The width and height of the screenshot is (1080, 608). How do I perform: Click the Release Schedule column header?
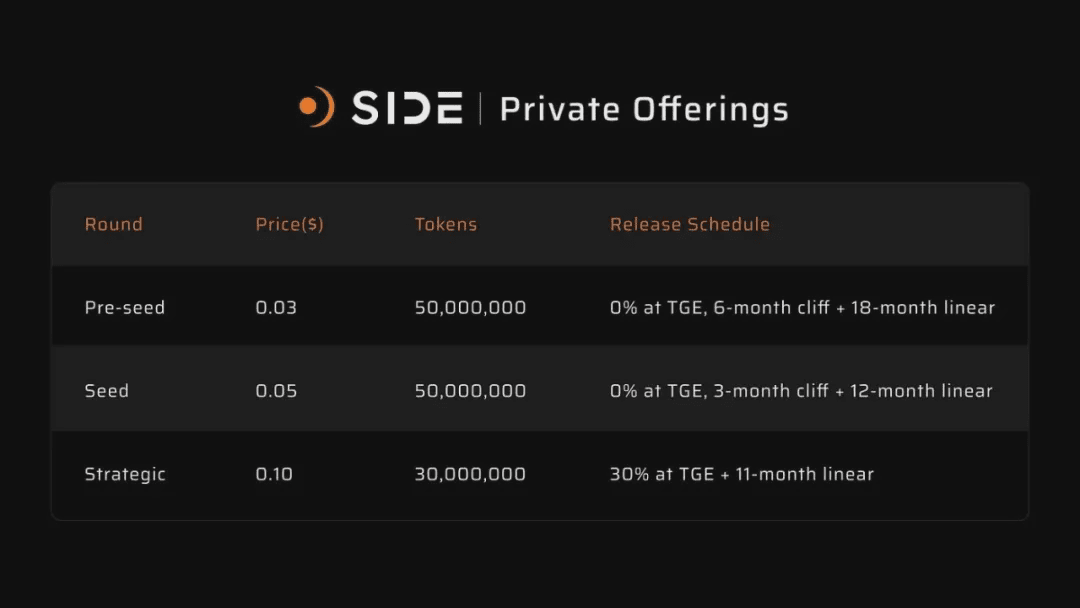pyautogui.click(x=690, y=224)
